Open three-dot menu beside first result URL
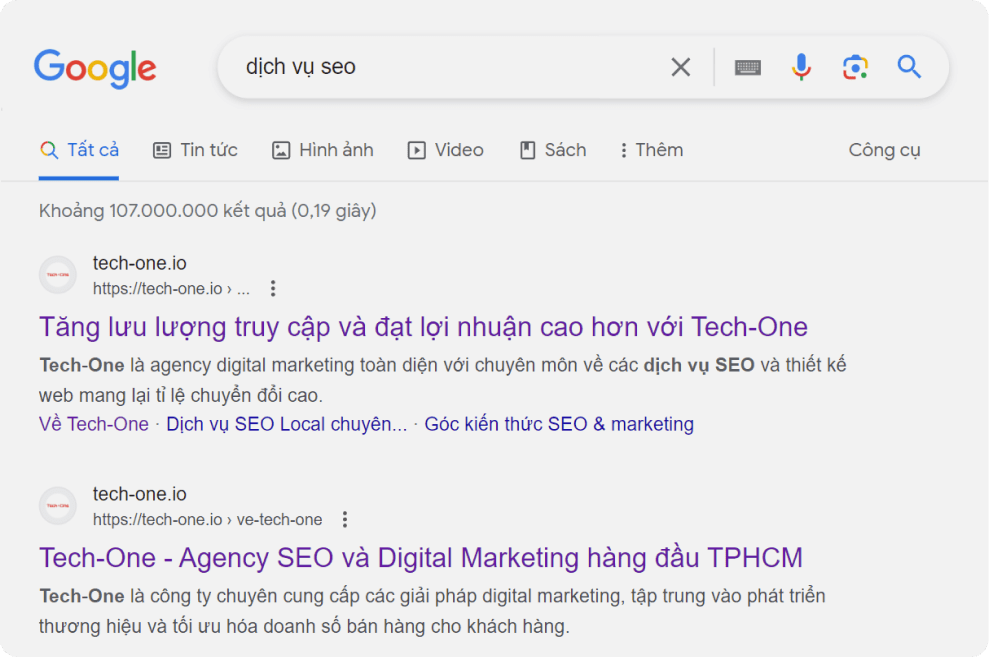 (272, 289)
